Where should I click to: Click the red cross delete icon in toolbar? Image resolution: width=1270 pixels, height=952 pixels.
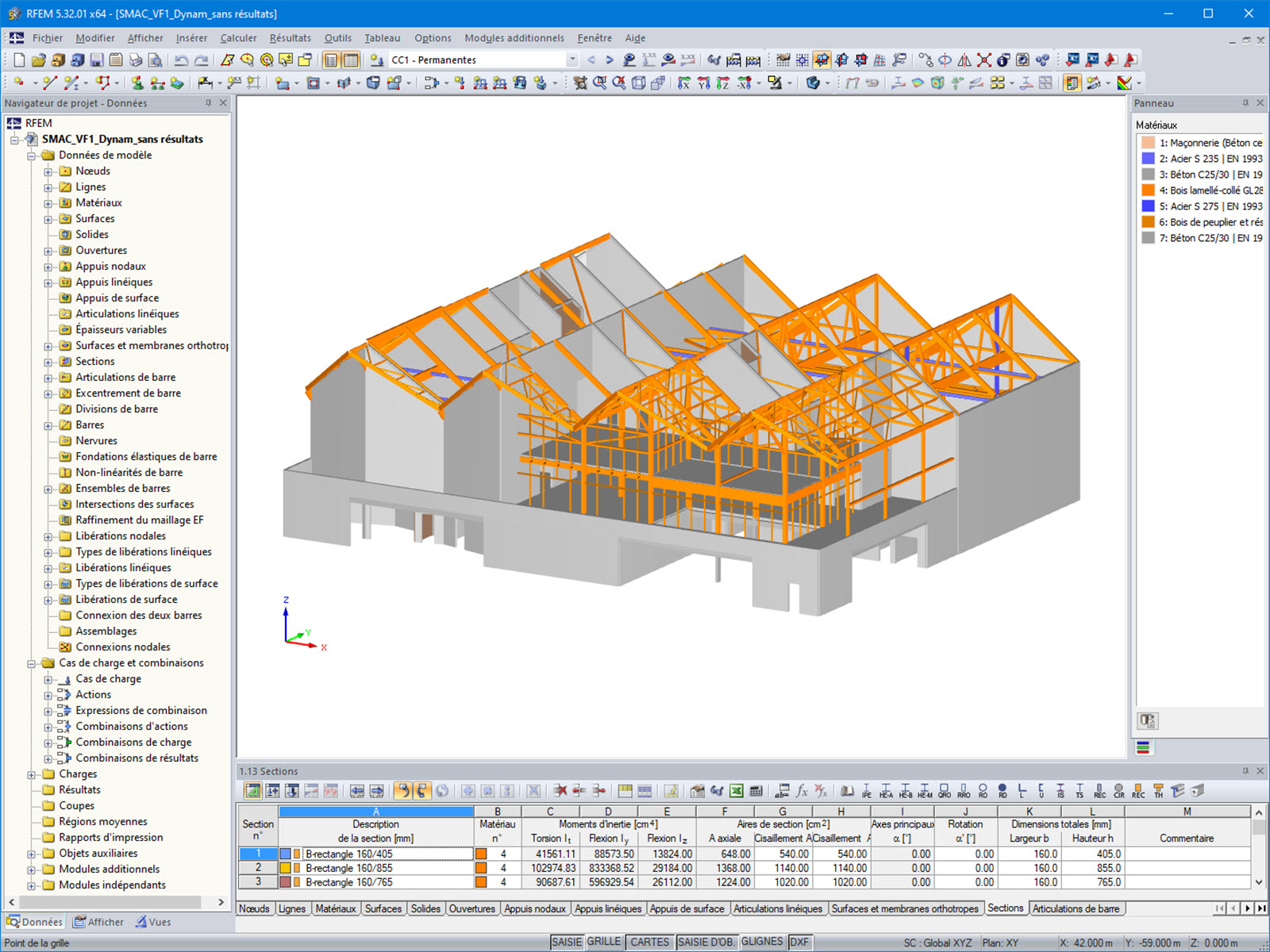984,60
